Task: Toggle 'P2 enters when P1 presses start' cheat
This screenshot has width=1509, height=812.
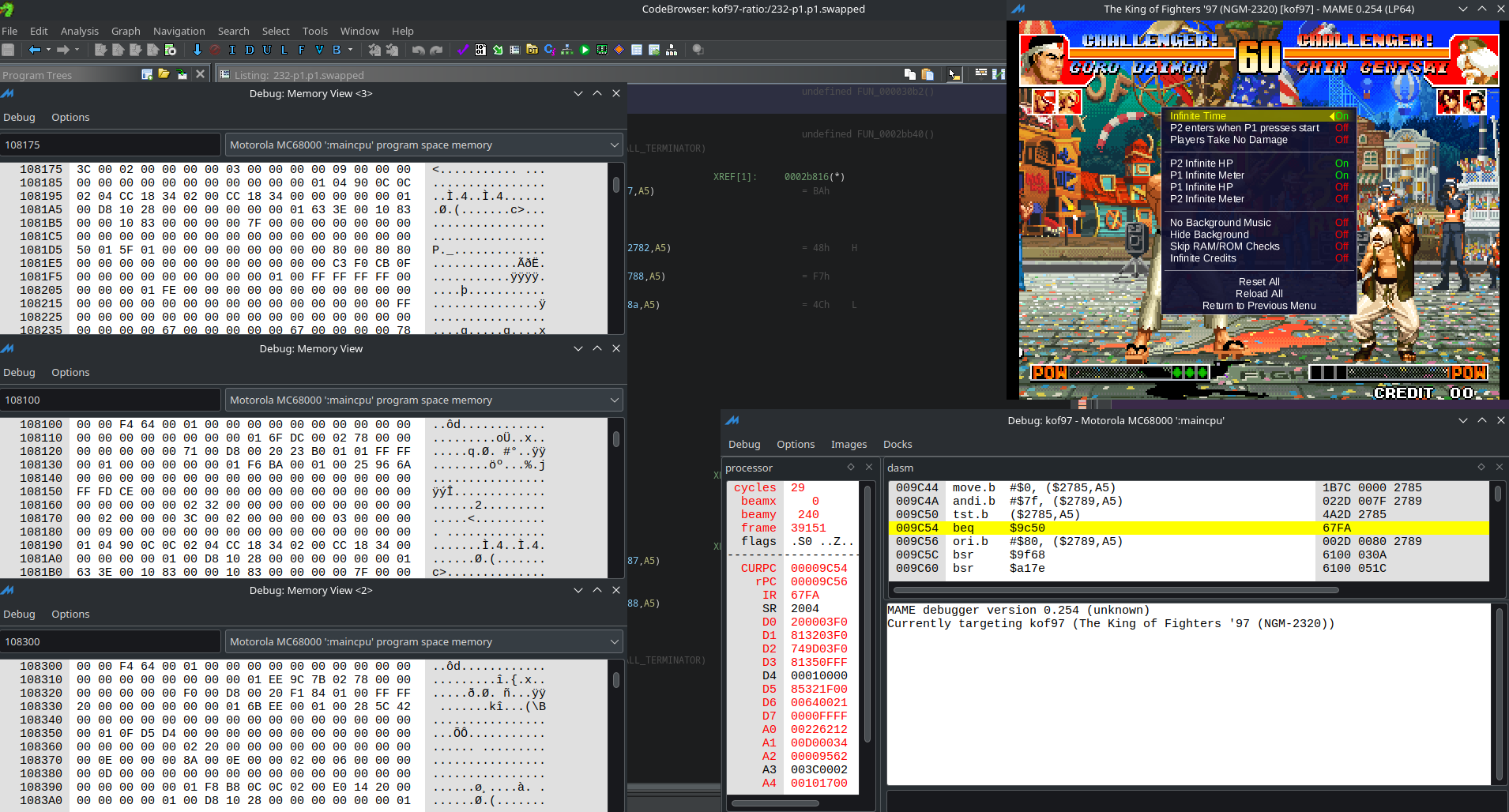Action: [1259, 128]
